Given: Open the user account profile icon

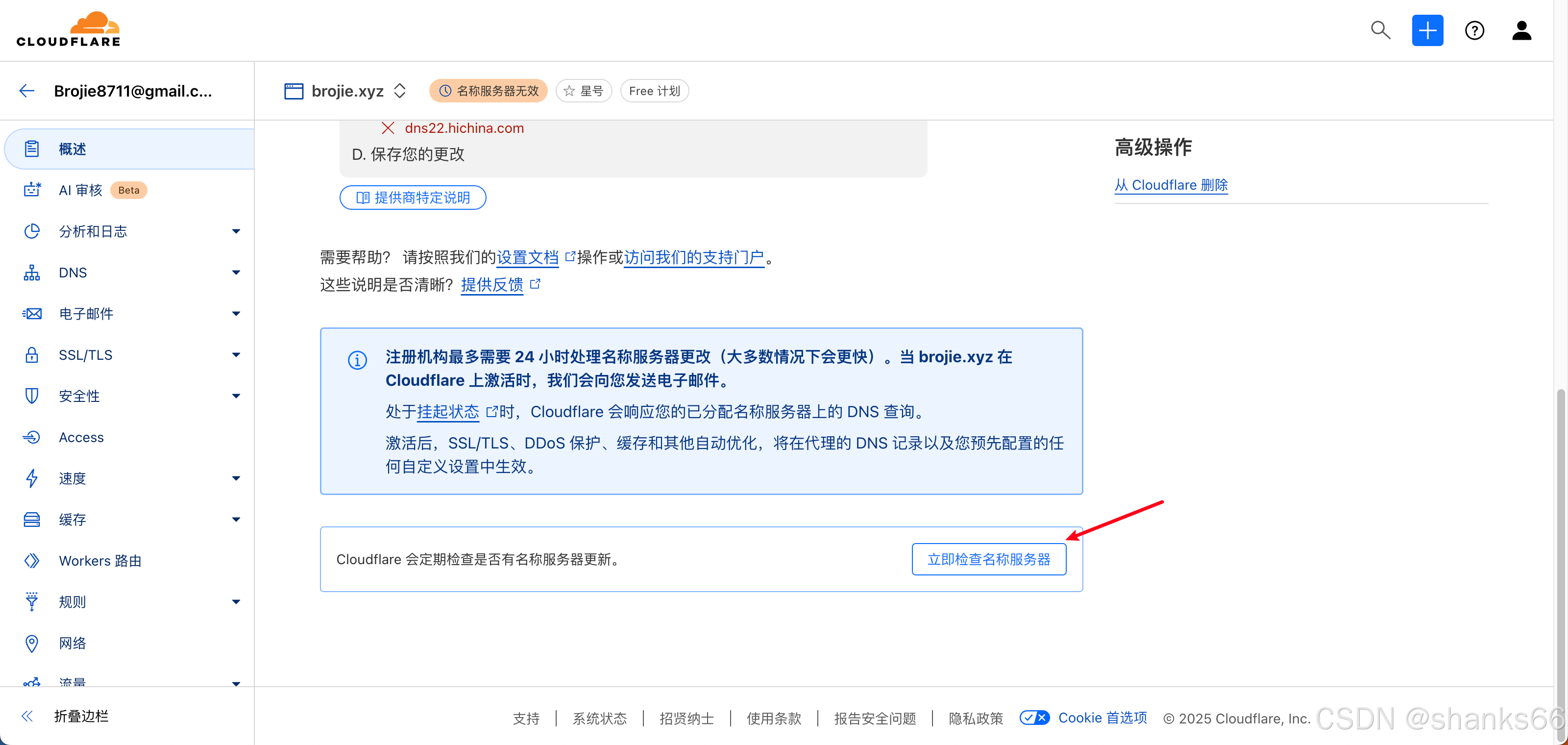Looking at the screenshot, I should click(1521, 30).
